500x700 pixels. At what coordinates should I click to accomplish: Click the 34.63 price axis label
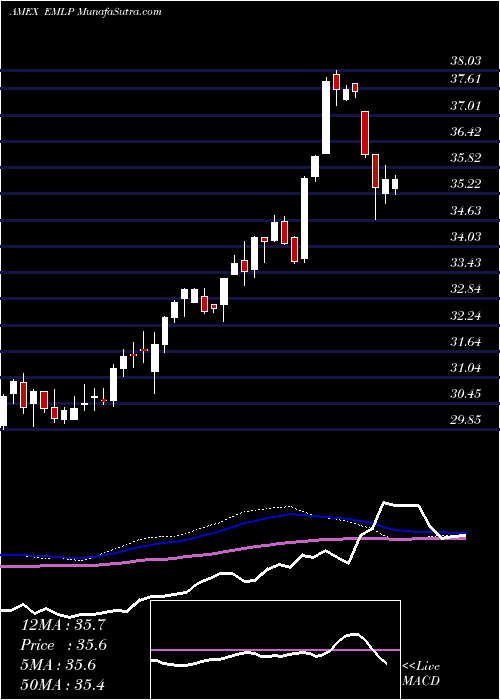pos(465,211)
